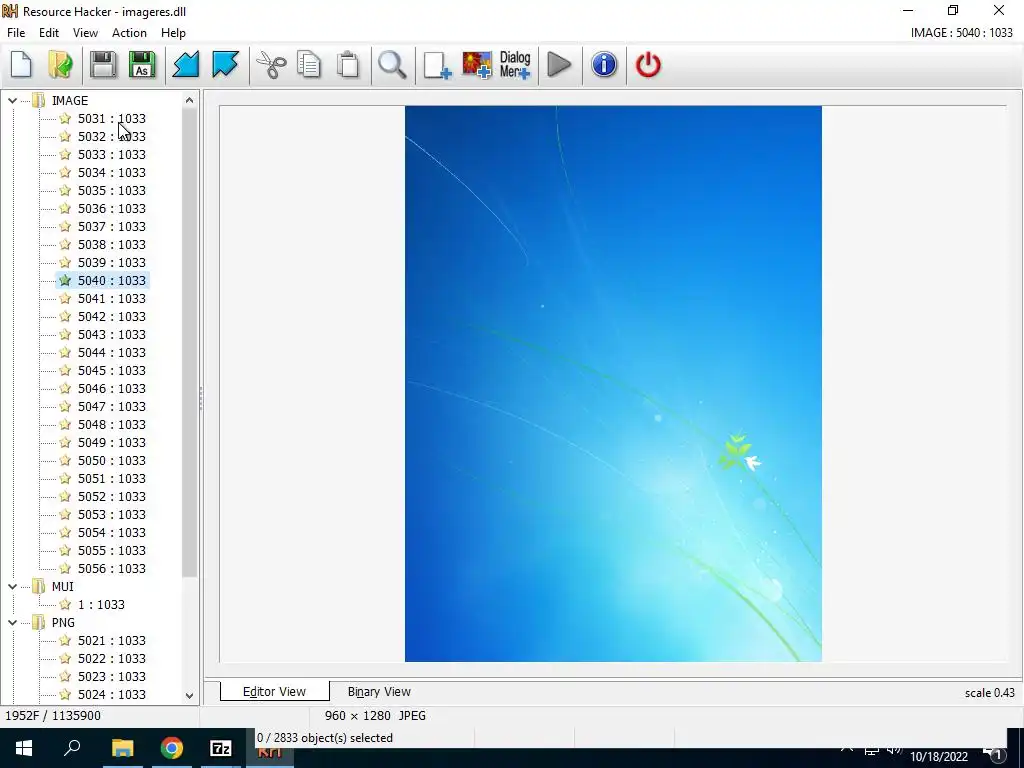Select resource 5048 : 1033
The image size is (1024, 768).
112,424
